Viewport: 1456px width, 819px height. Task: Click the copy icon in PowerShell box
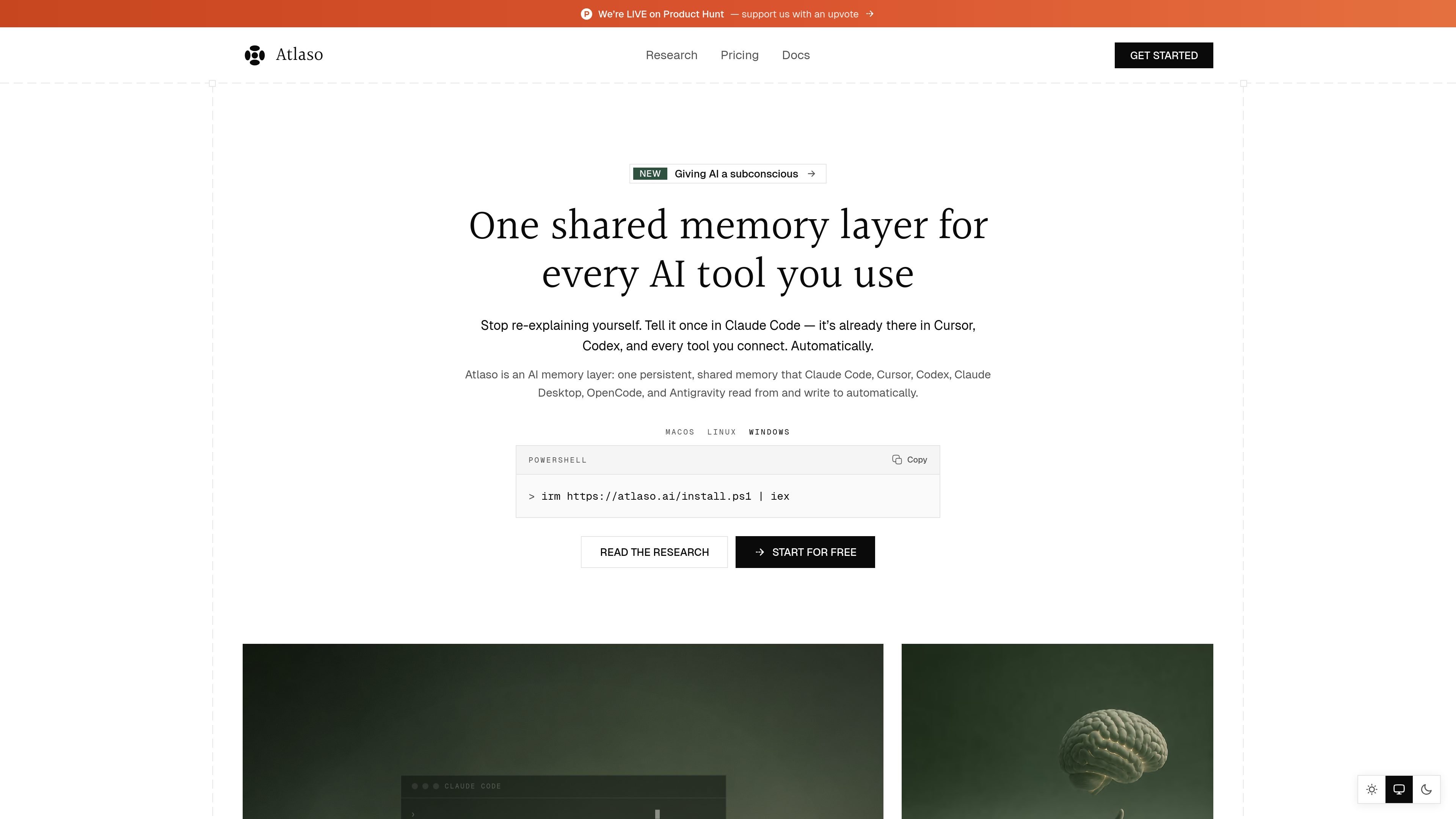coord(897,460)
